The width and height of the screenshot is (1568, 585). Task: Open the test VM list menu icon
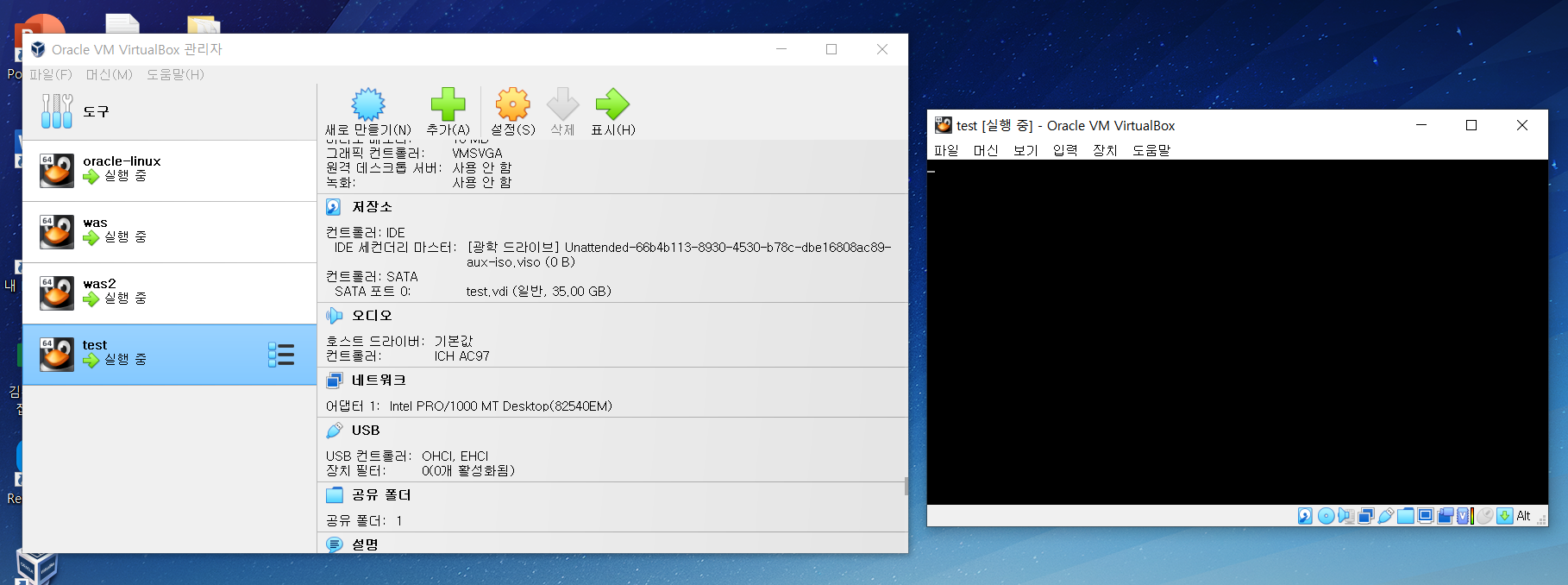[281, 355]
